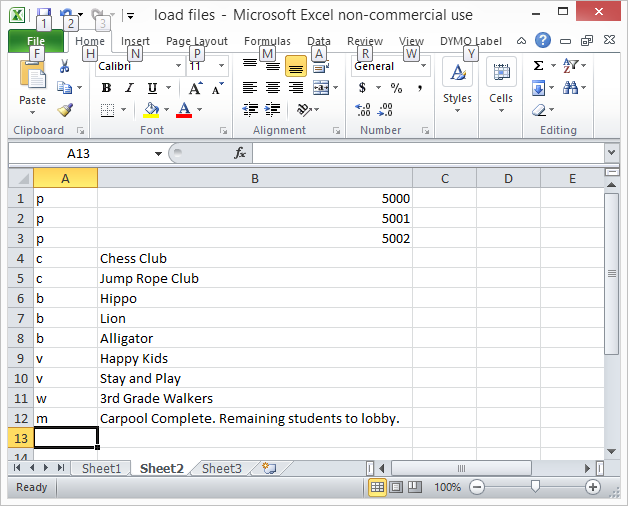628x506 pixels.
Task: Open the General number format dropdown
Action: pos(424,66)
